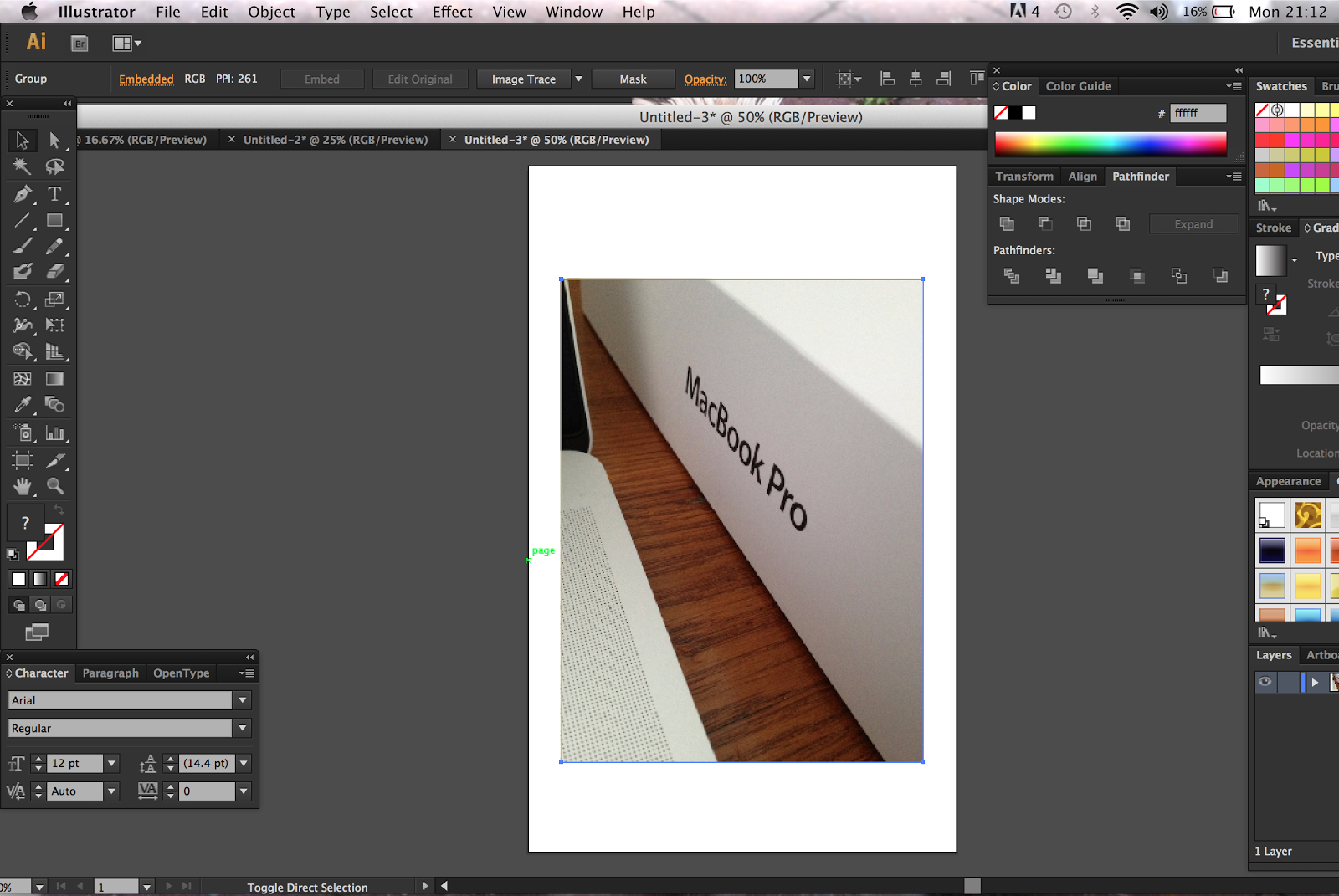The height and width of the screenshot is (896, 1339).
Task: Open the Arial font family dropdown
Action: tap(242, 700)
